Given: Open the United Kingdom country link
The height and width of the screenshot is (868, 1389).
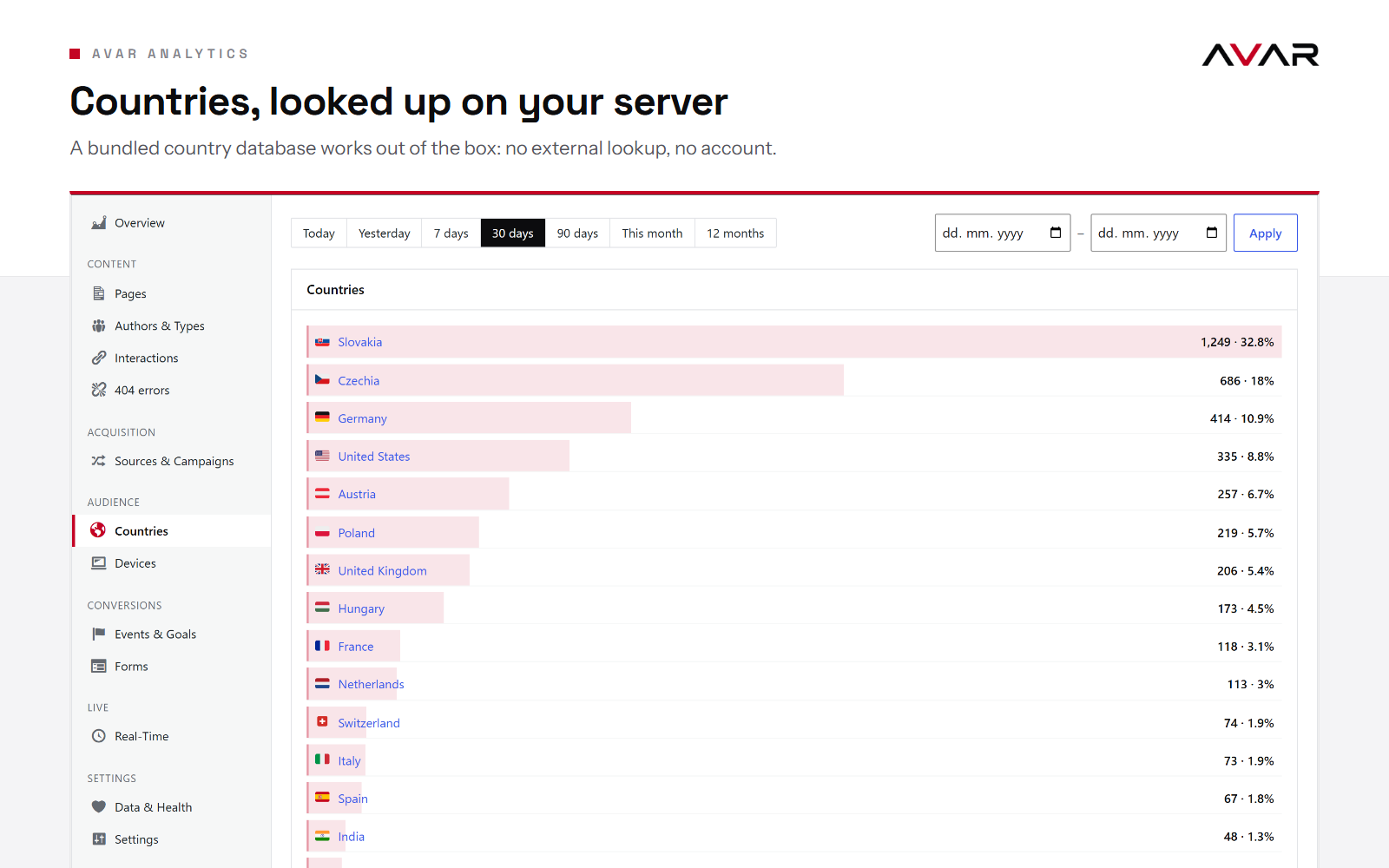Looking at the screenshot, I should pos(382,570).
